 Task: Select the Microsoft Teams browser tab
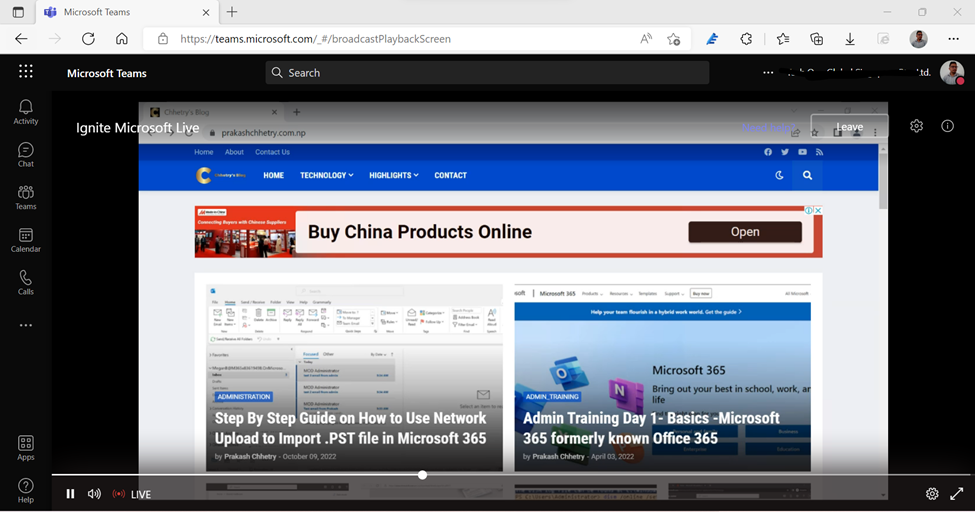tap(126, 12)
